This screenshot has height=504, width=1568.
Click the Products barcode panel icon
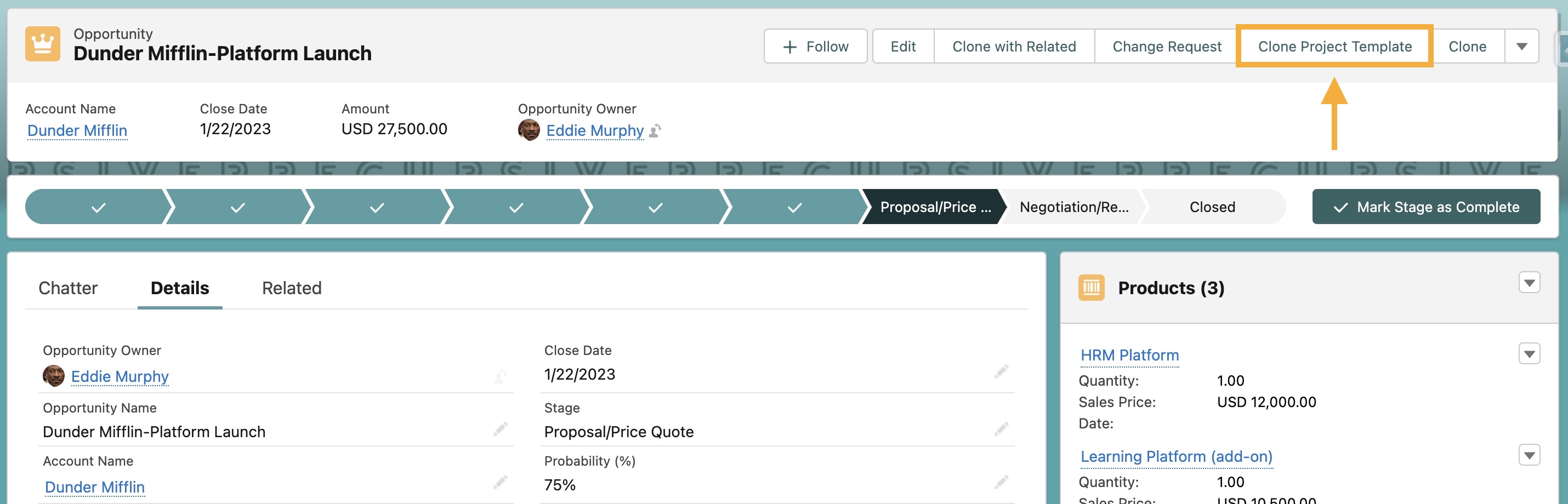(1092, 288)
